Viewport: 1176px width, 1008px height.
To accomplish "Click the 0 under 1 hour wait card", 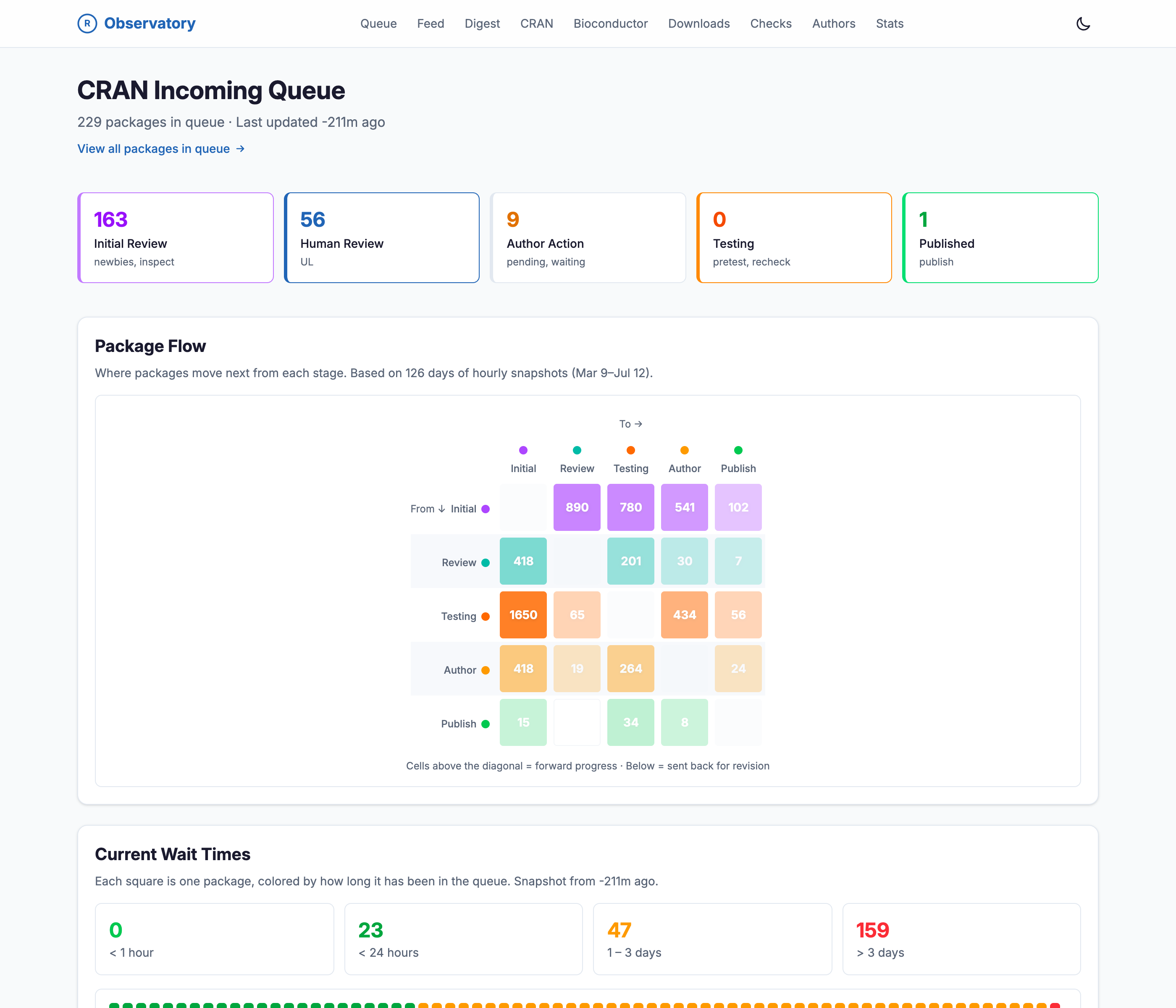I will (x=215, y=939).
